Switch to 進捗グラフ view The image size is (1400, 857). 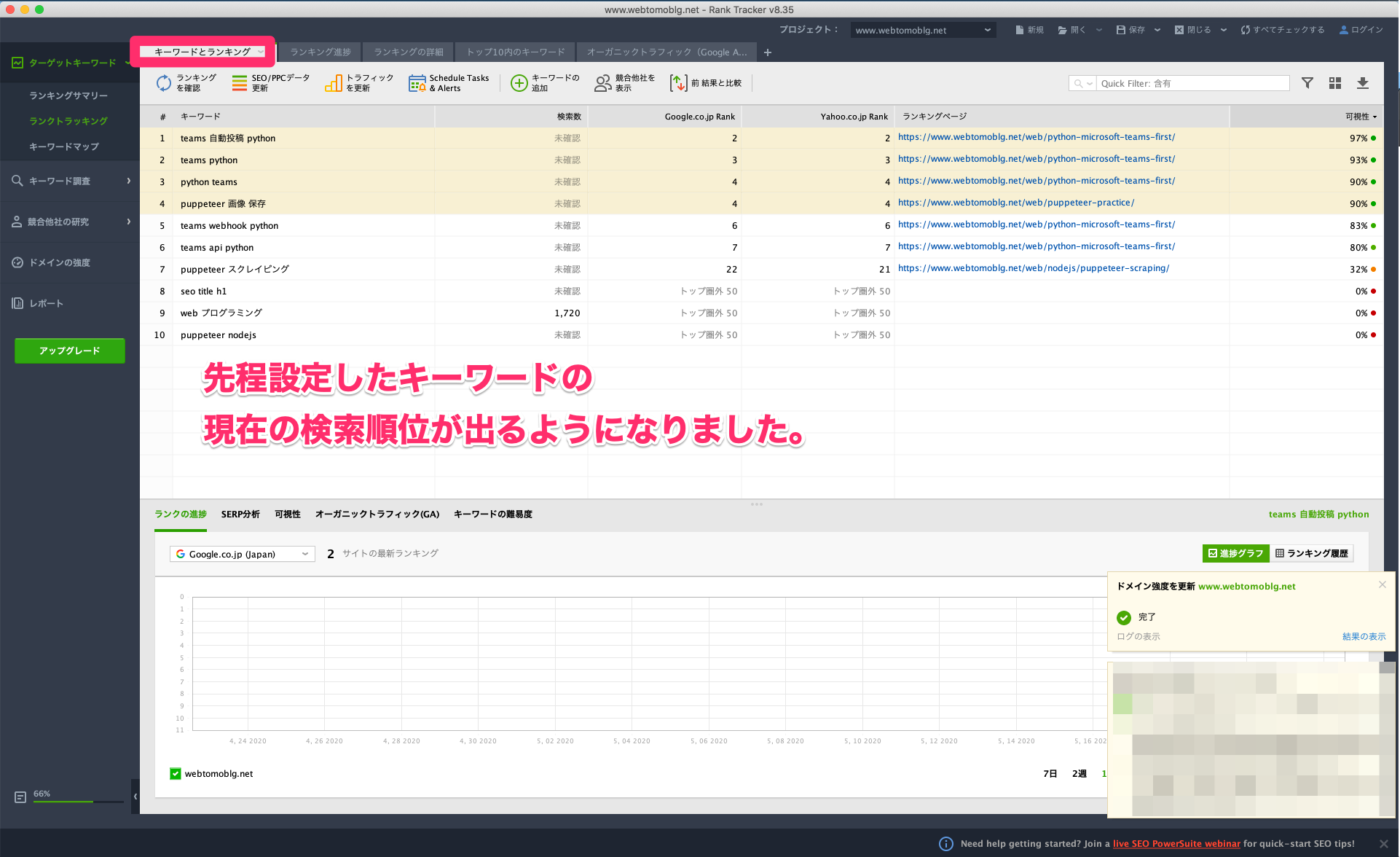1235,553
